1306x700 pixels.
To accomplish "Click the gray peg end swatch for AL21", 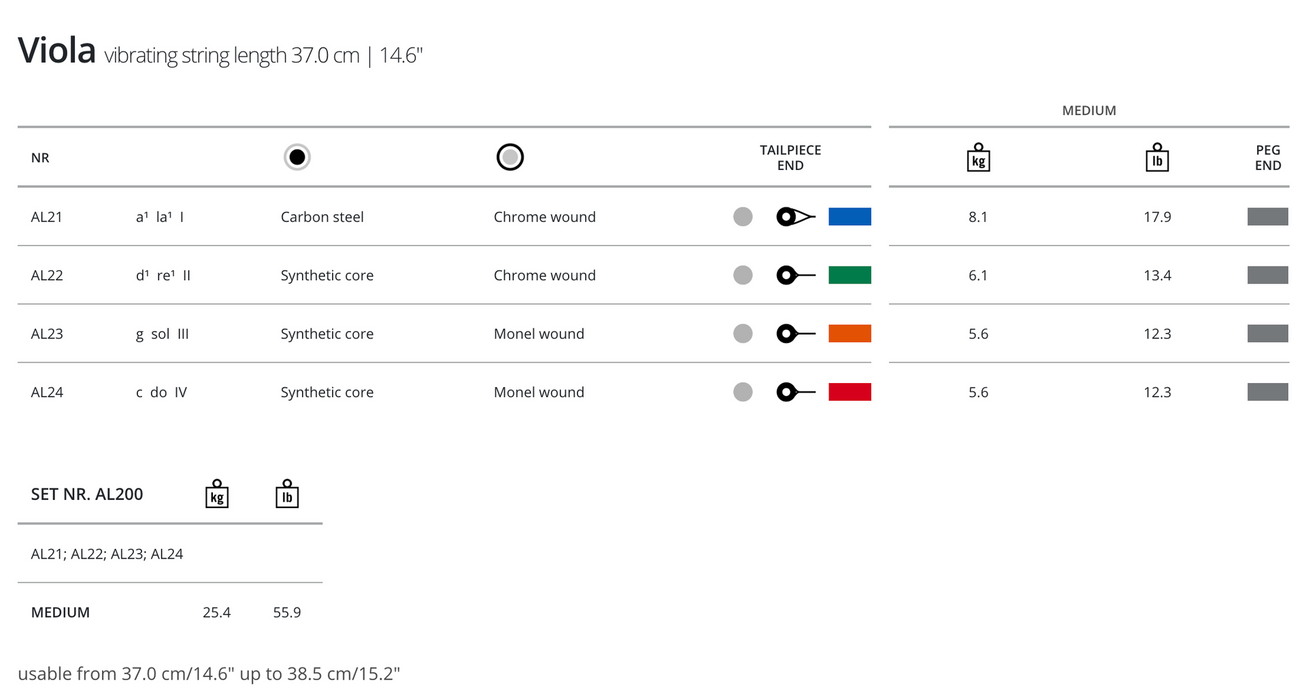I will [x=1267, y=216].
